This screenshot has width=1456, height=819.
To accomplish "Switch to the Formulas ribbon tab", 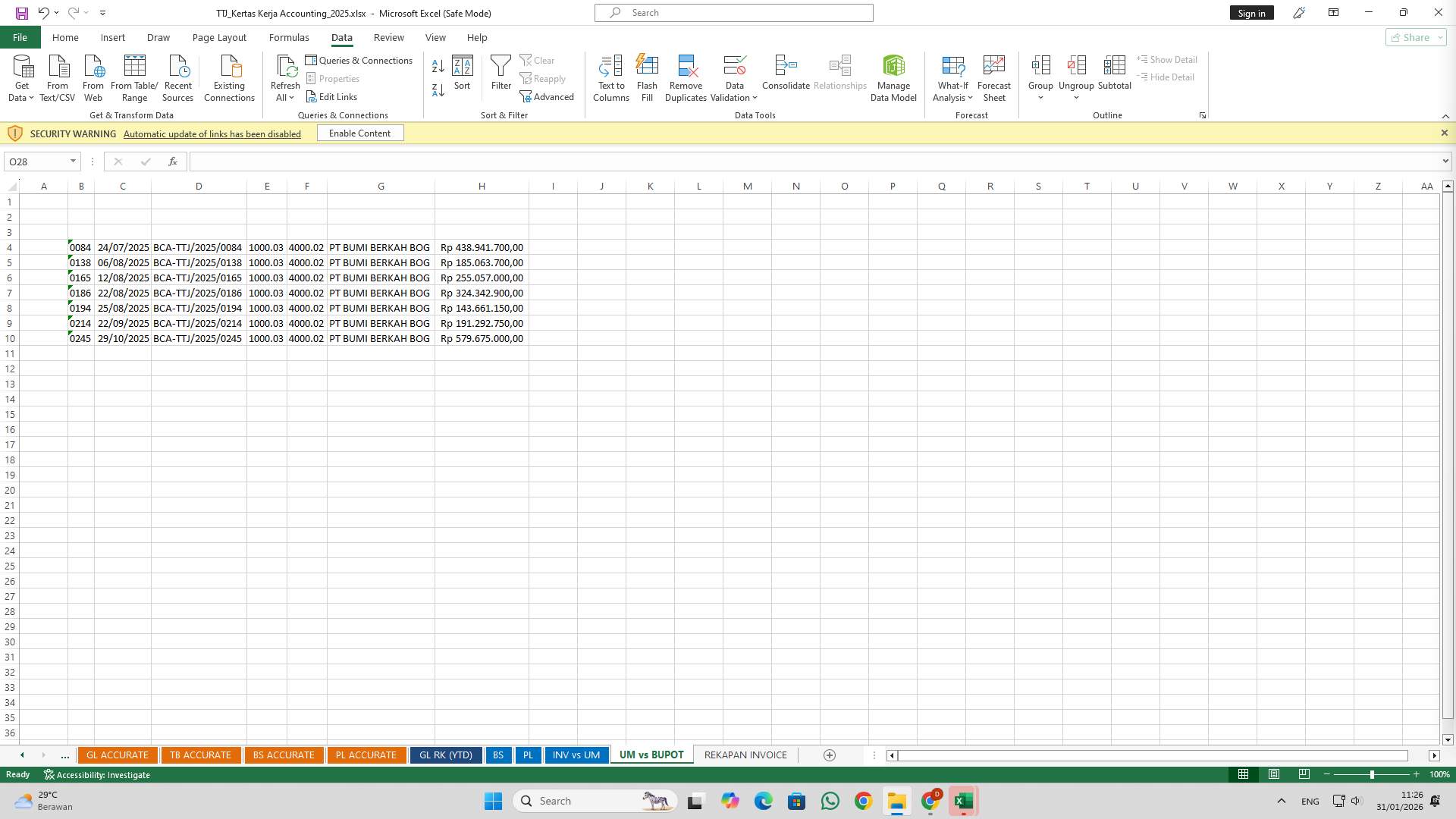I will pos(289,37).
